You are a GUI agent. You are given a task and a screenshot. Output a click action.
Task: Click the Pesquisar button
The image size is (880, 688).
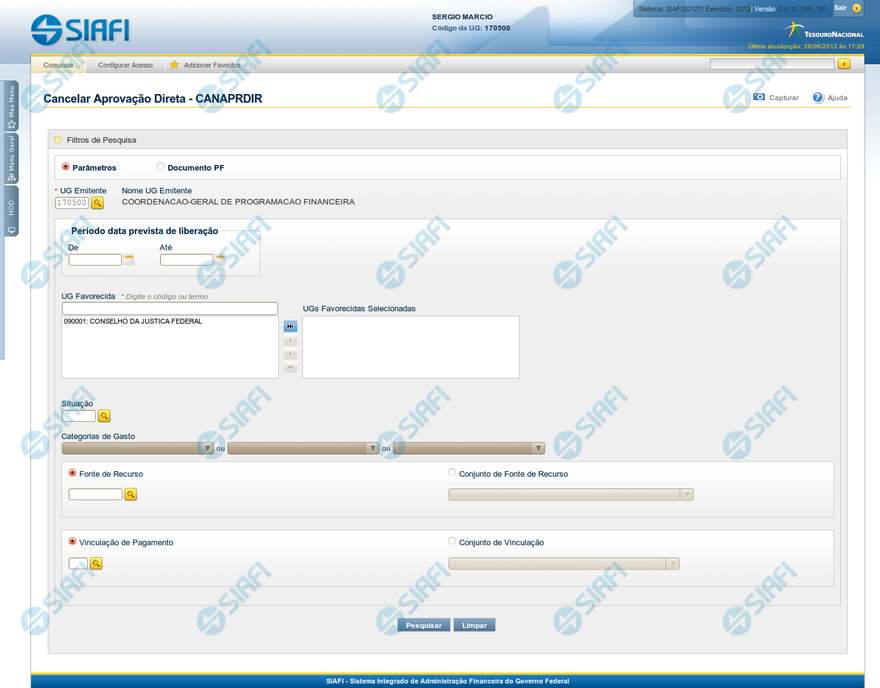coord(424,625)
